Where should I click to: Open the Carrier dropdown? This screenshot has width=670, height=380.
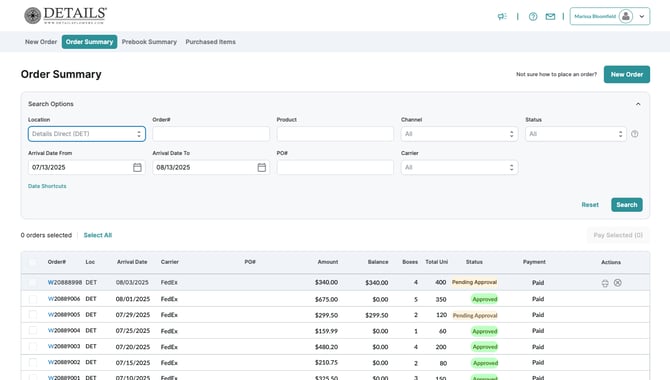(459, 167)
